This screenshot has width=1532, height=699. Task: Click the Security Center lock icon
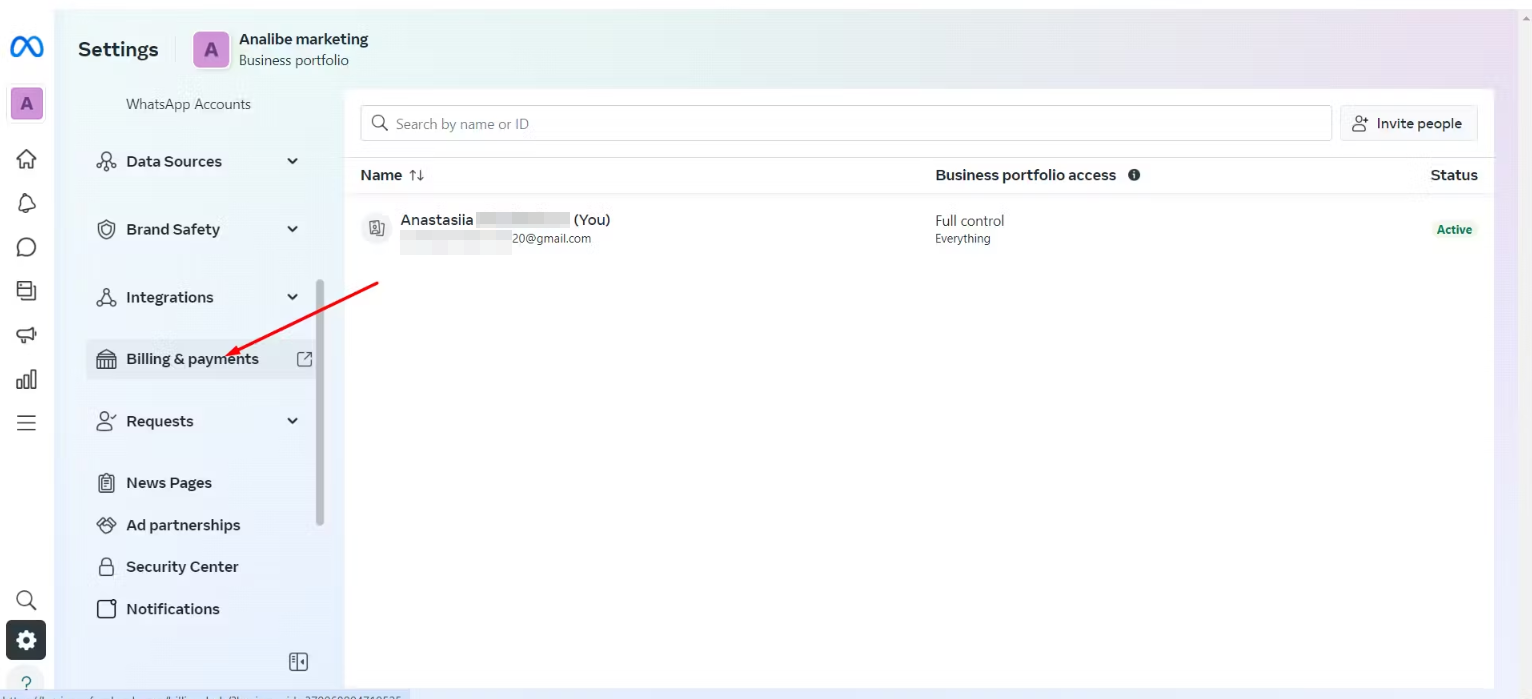coord(106,567)
